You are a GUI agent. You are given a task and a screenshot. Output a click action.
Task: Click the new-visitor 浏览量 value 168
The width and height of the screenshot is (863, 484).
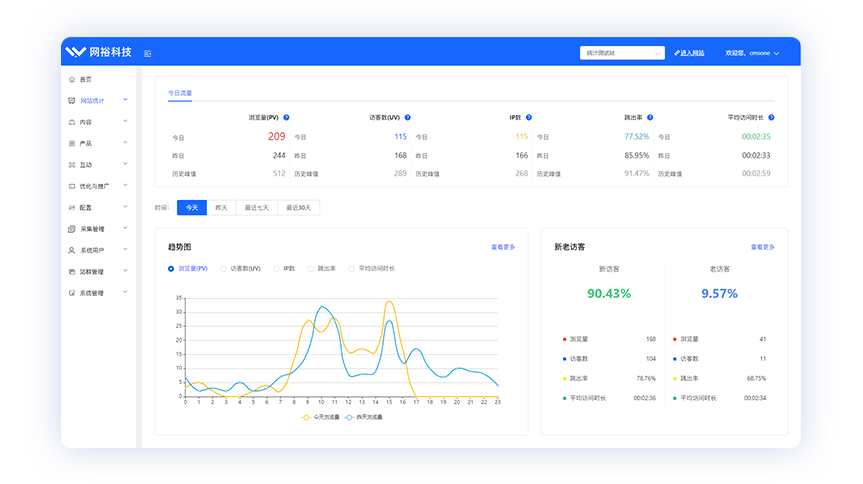click(x=651, y=339)
